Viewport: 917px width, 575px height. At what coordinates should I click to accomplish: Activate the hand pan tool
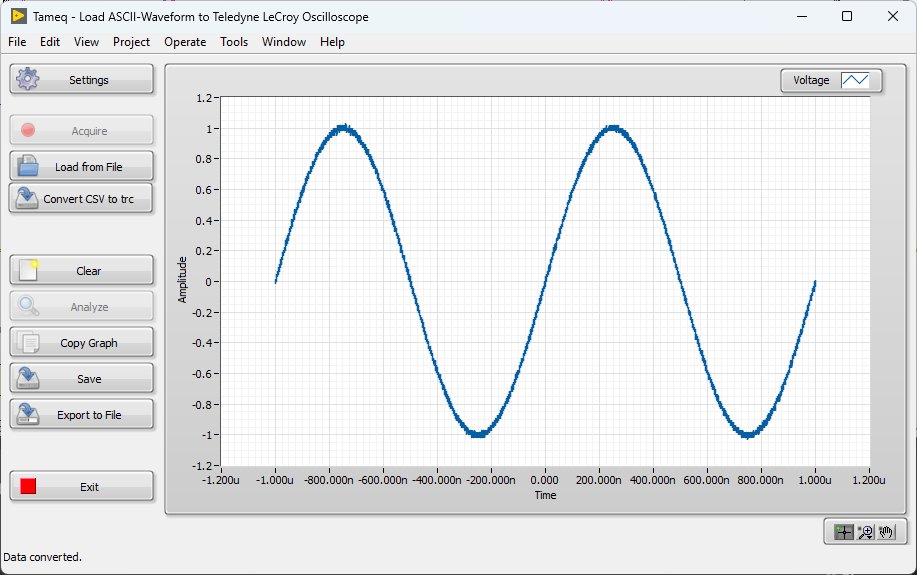(x=886, y=533)
